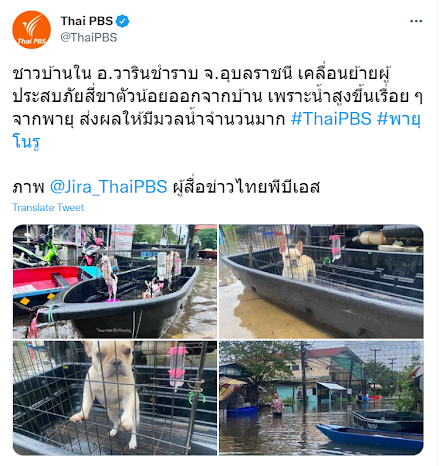Viewport: 440px width, 466px height.
Task: Open the Thai PBS profile avatar
Action: 32,30
